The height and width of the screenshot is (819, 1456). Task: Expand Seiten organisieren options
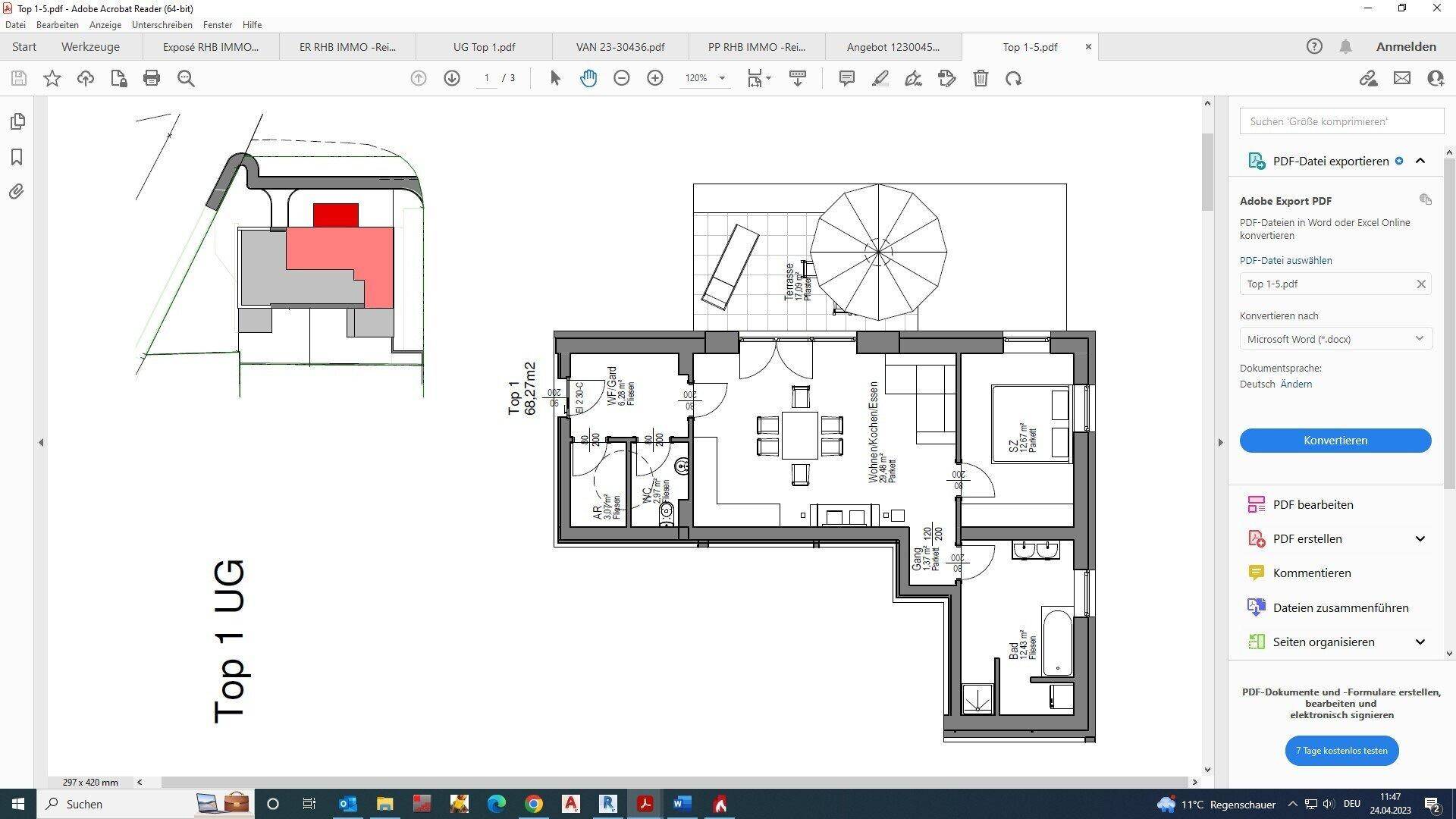(1420, 642)
